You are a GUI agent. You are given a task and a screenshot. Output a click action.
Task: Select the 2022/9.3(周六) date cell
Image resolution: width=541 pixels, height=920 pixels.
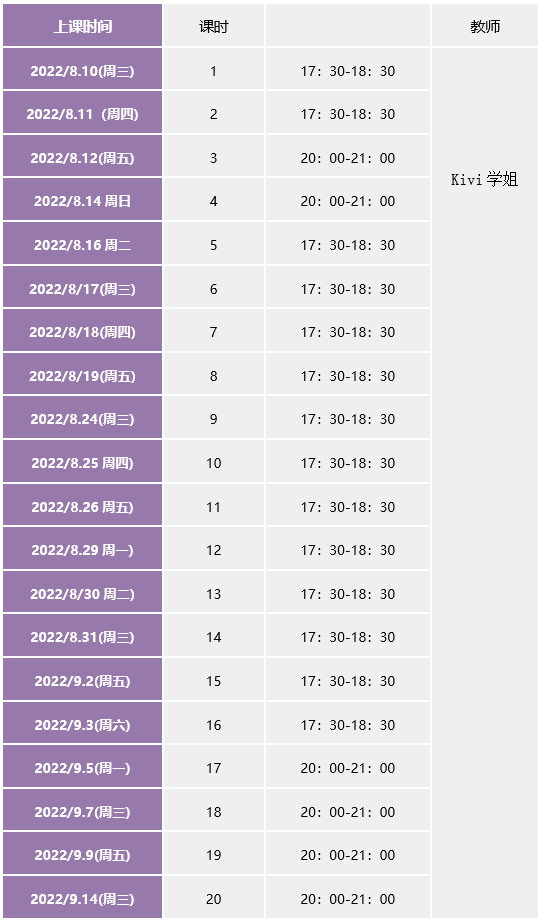coord(82,723)
